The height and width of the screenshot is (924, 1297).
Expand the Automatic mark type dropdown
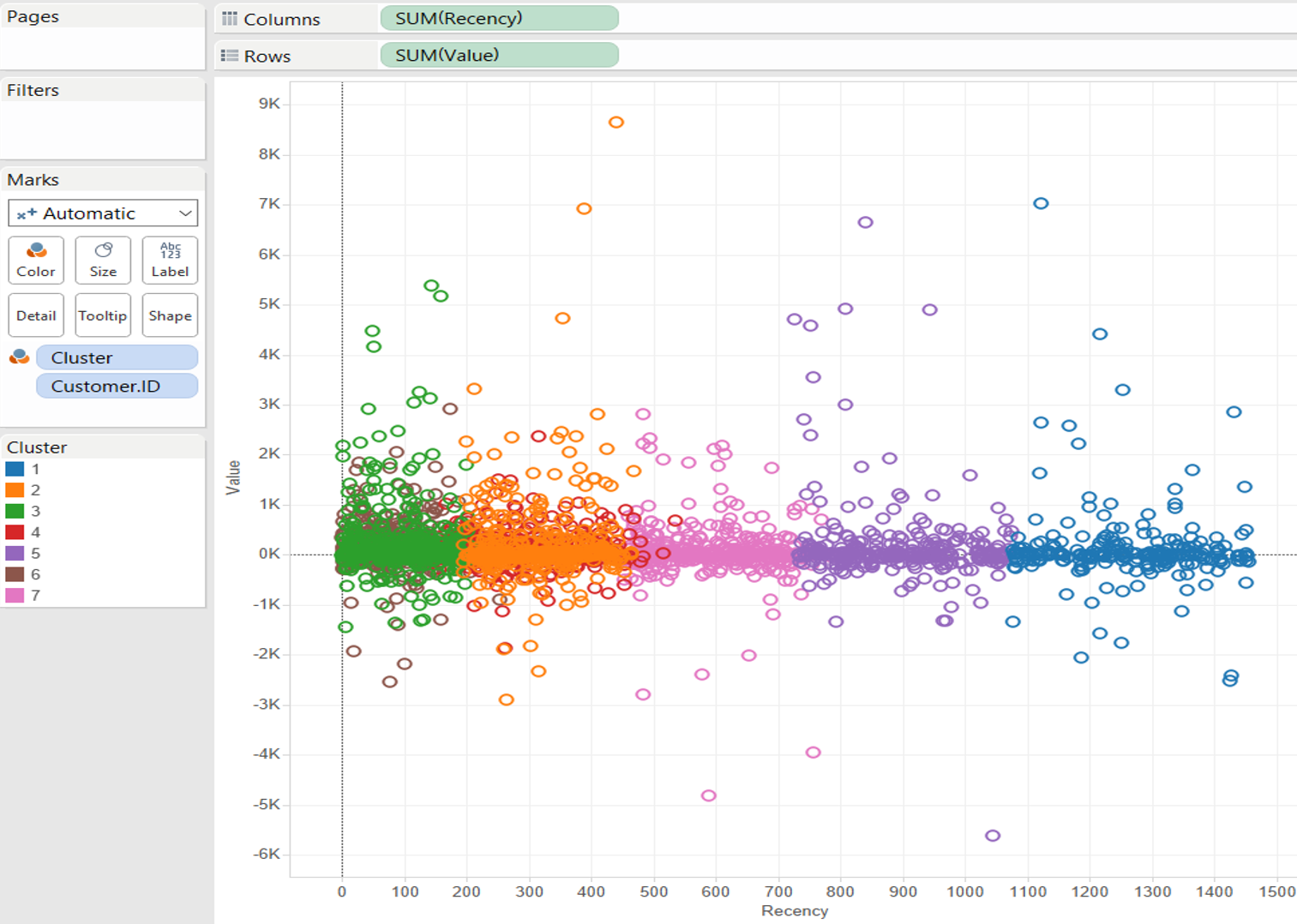click(103, 213)
